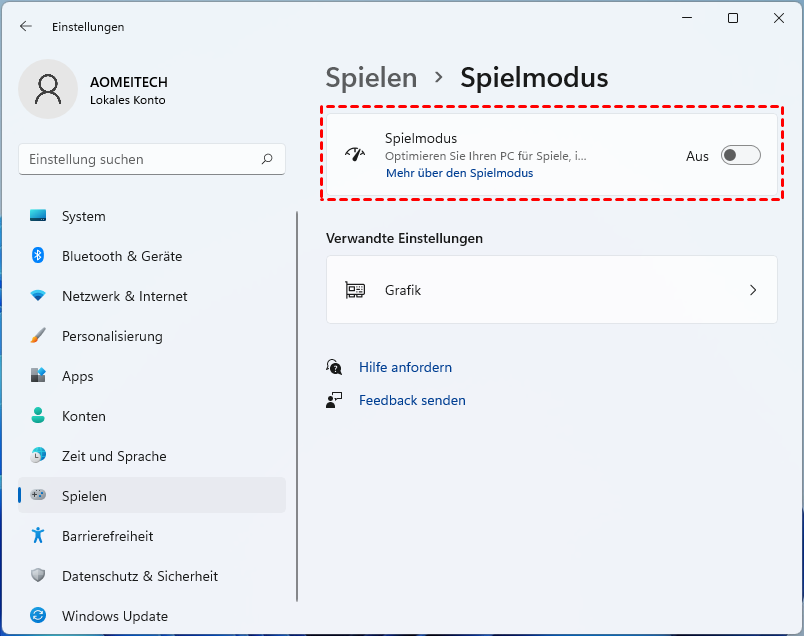Click the Bluetooth & Geräte icon
The height and width of the screenshot is (636, 804).
(38, 256)
